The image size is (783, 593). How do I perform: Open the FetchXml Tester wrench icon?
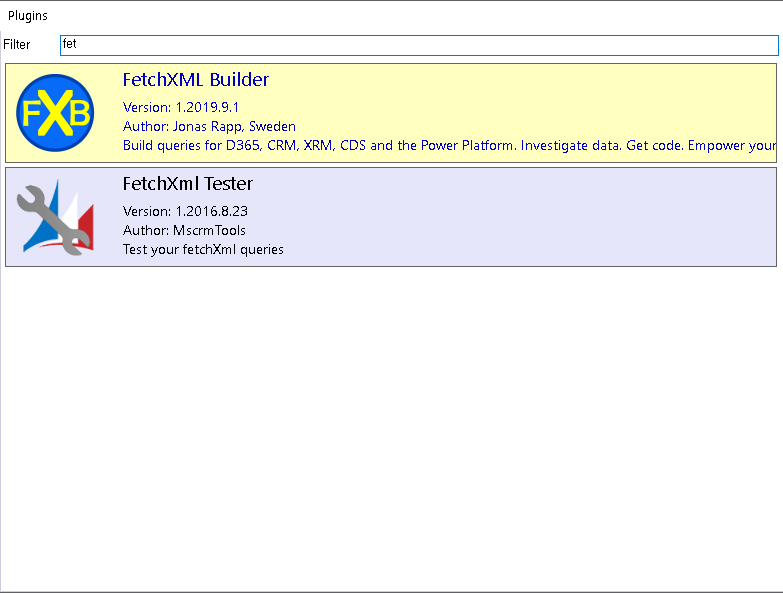coord(55,217)
